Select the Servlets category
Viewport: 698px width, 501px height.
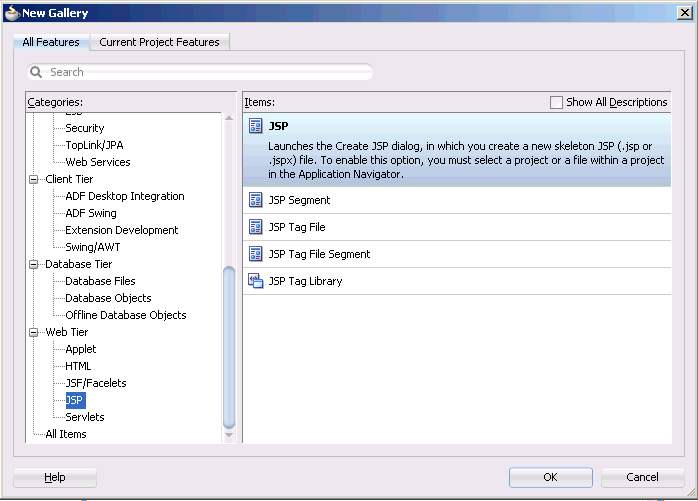pyautogui.click(x=85, y=417)
